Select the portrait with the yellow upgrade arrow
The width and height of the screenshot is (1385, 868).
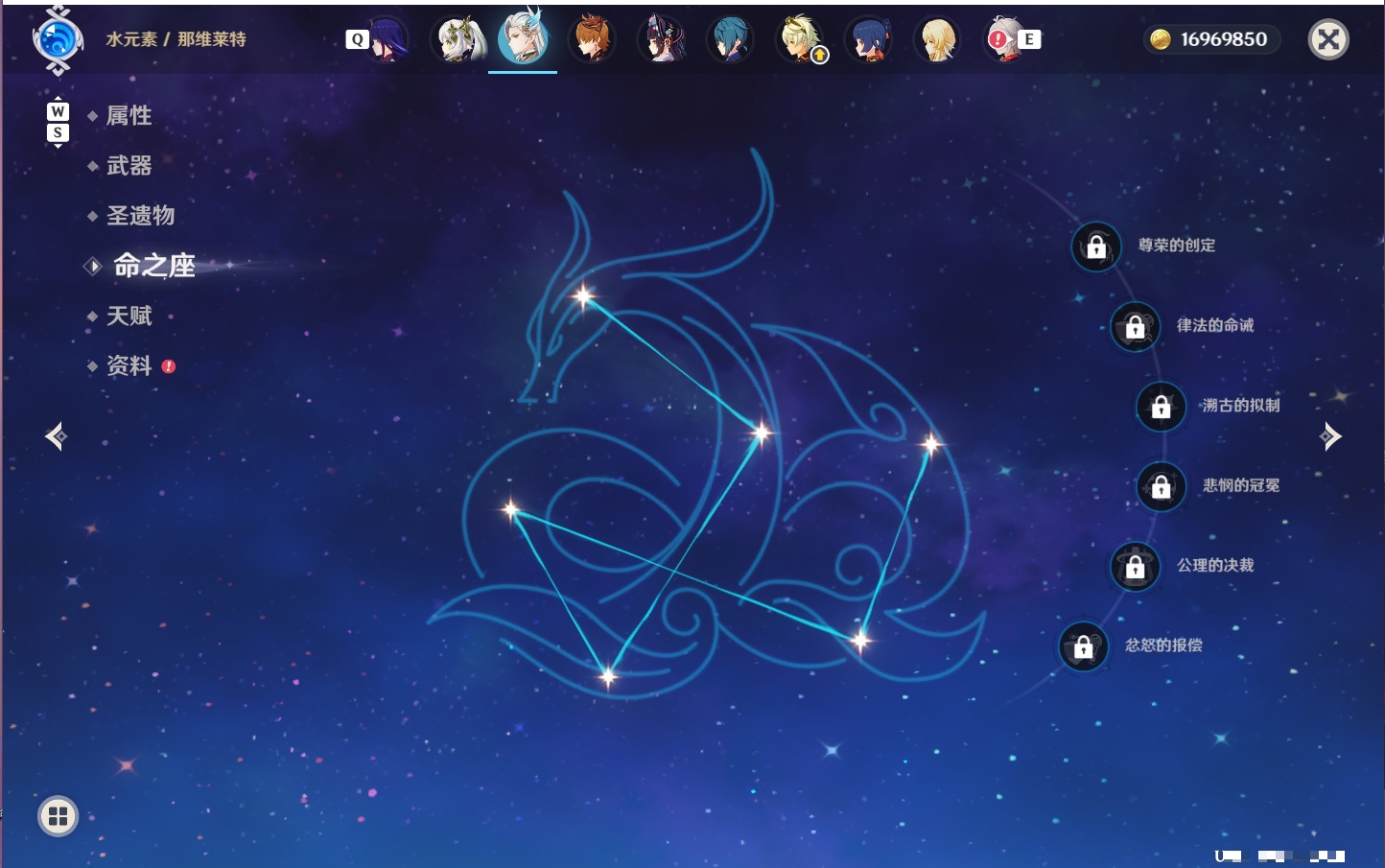point(800,39)
